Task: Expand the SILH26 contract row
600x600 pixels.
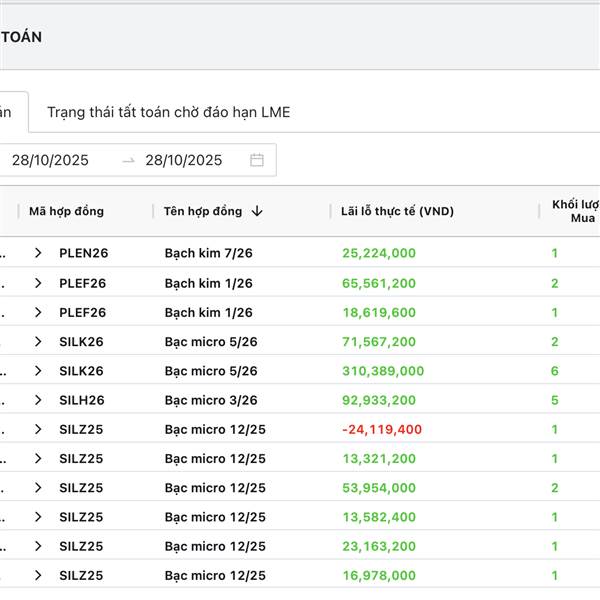Action: 38,400
